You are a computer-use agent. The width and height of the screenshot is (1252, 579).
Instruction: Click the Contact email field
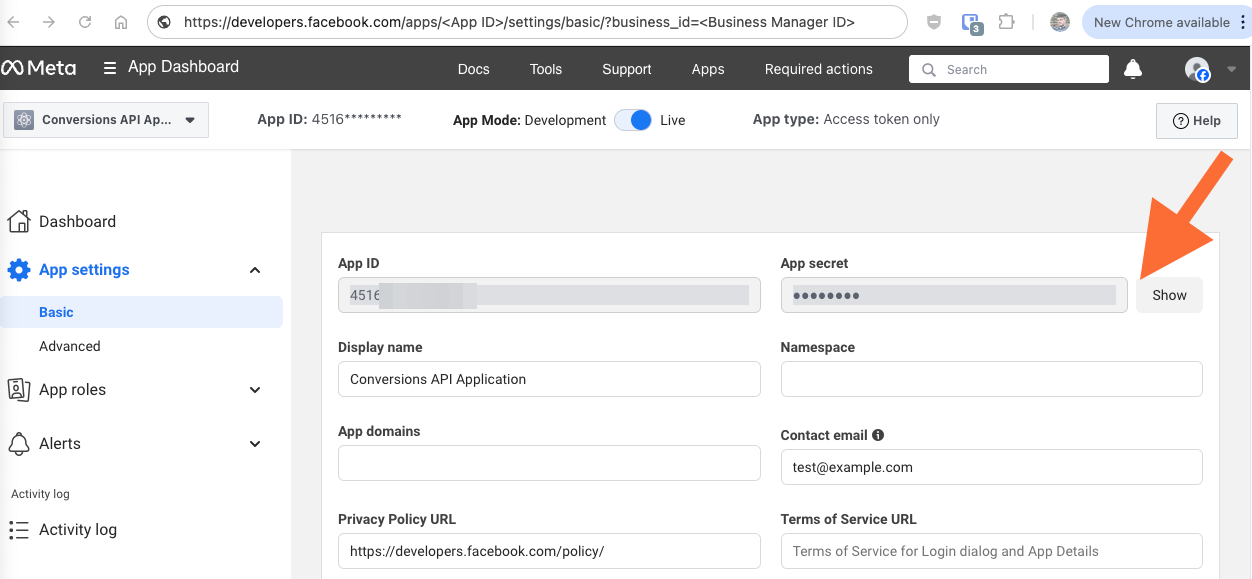tap(991, 467)
